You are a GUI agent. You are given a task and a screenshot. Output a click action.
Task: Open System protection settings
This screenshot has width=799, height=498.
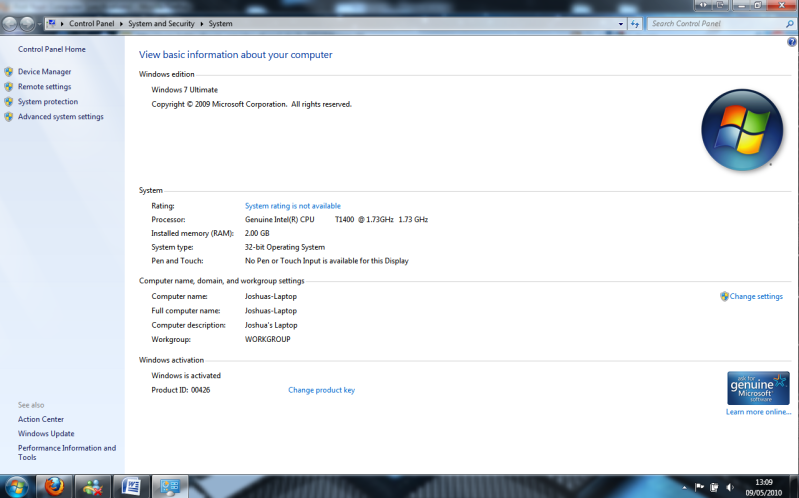pyautogui.click(x=47, y=102)
